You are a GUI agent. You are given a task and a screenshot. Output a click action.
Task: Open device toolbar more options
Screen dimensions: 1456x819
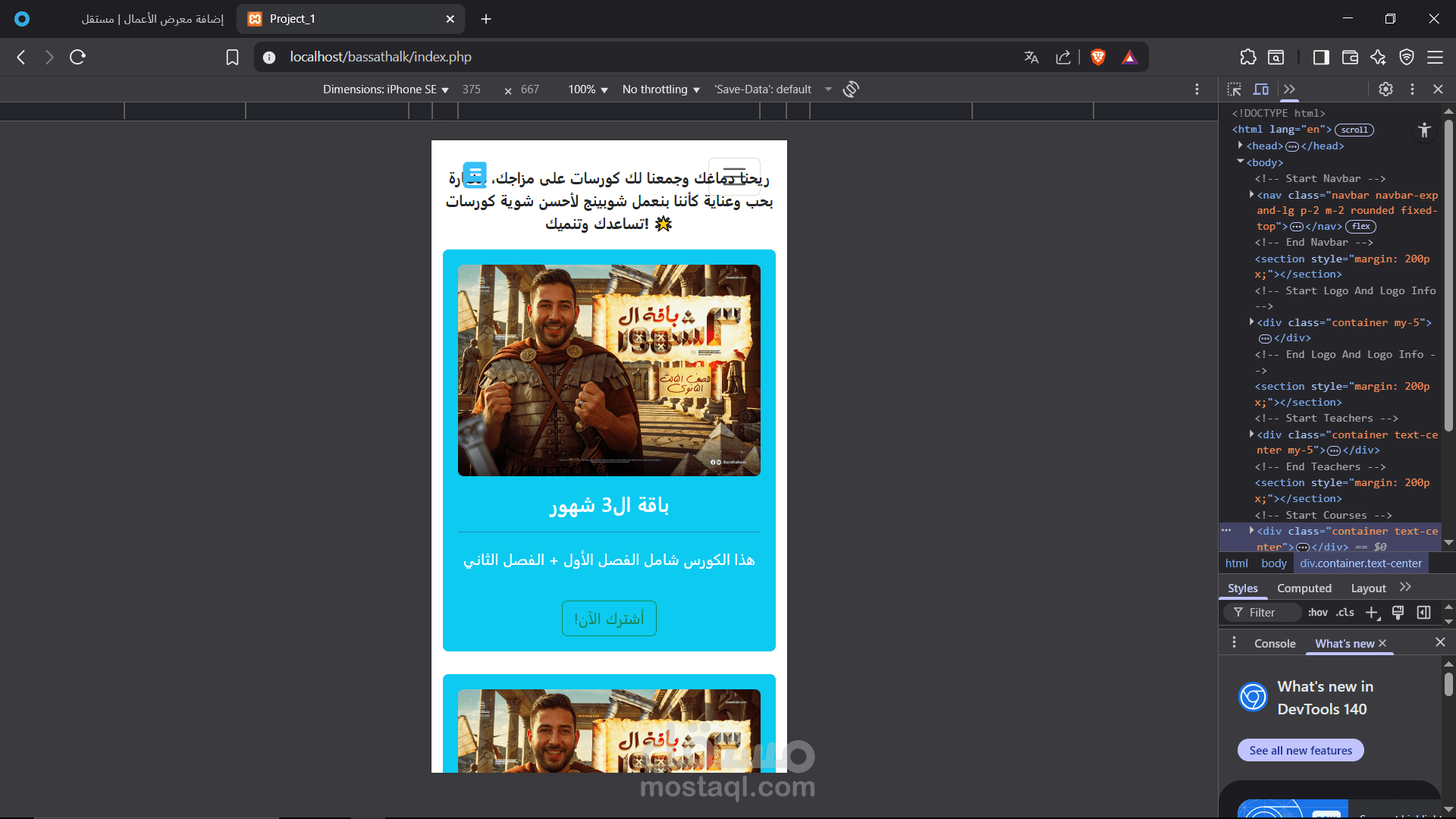tap(1197, 89)
